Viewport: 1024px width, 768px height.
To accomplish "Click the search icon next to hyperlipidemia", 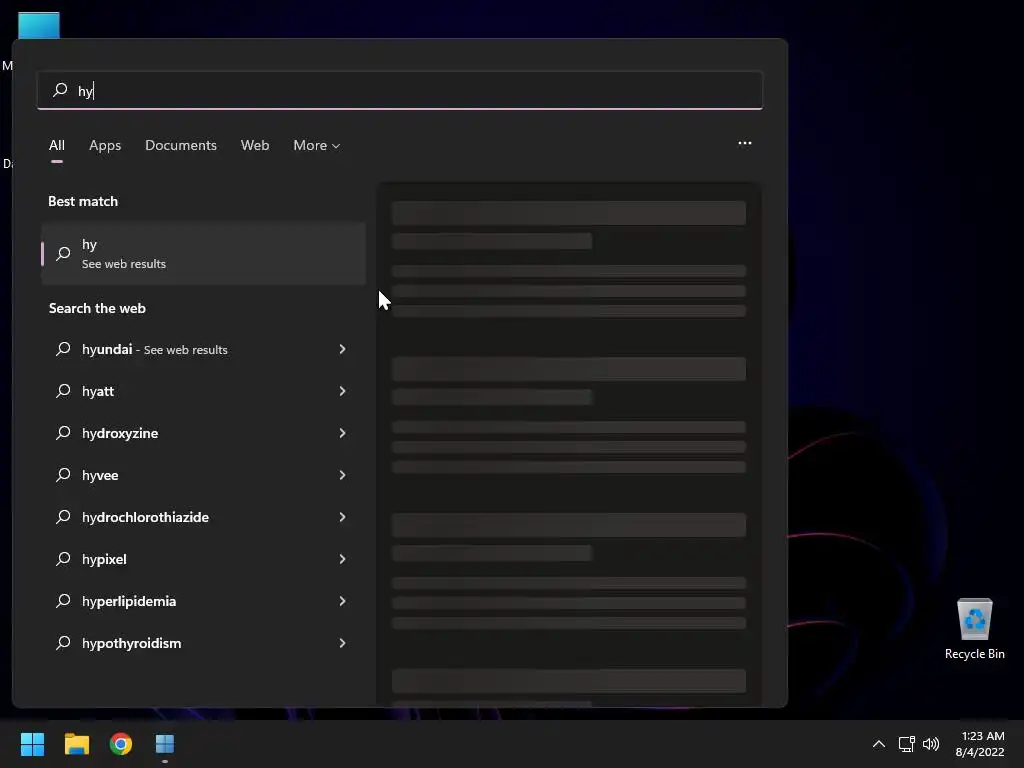I will click(63, 601).
